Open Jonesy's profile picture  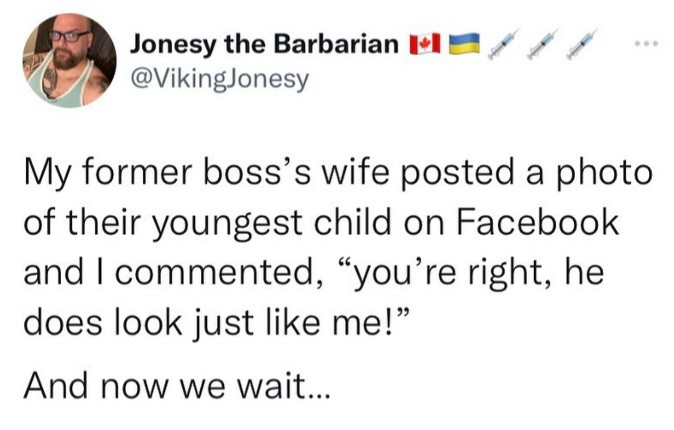click(68, 60)
